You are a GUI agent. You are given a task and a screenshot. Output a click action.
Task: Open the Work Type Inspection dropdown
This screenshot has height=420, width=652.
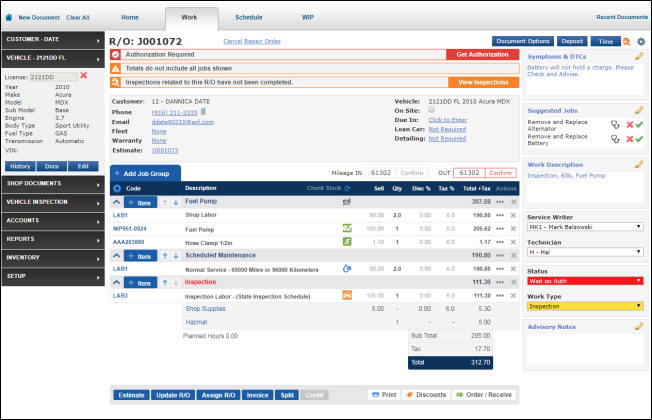pos(585,306)
